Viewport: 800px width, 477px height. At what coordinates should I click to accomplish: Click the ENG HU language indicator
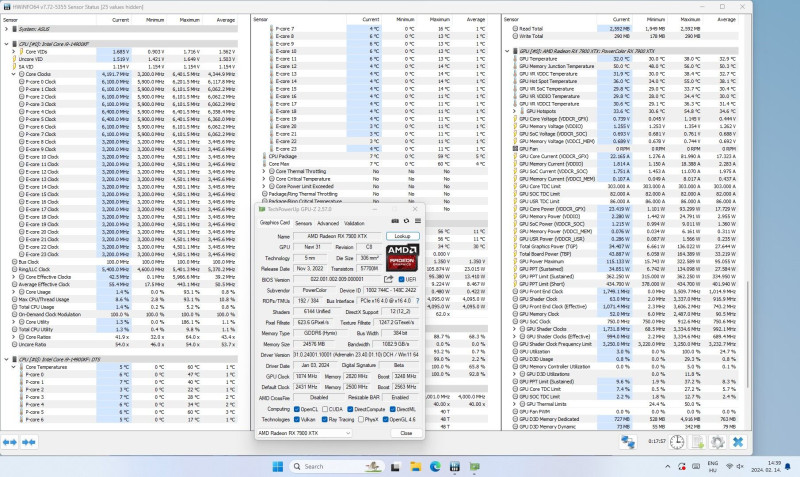pyautogui.click(x=713, y=466)
